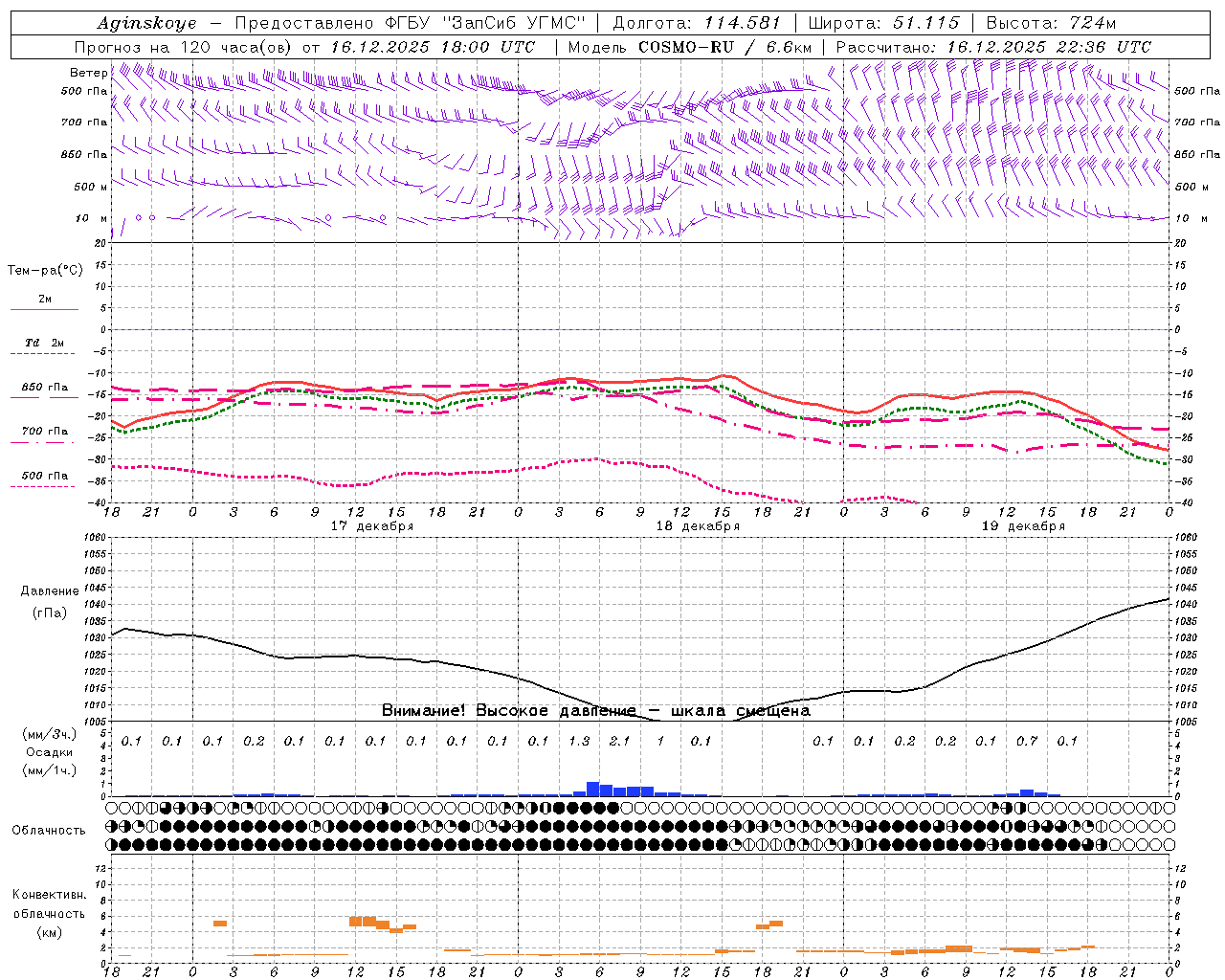Click the "Тем-ра(°C)" temperature axis title
This screenshot has width=1225, height=980.
pos(45,271)
